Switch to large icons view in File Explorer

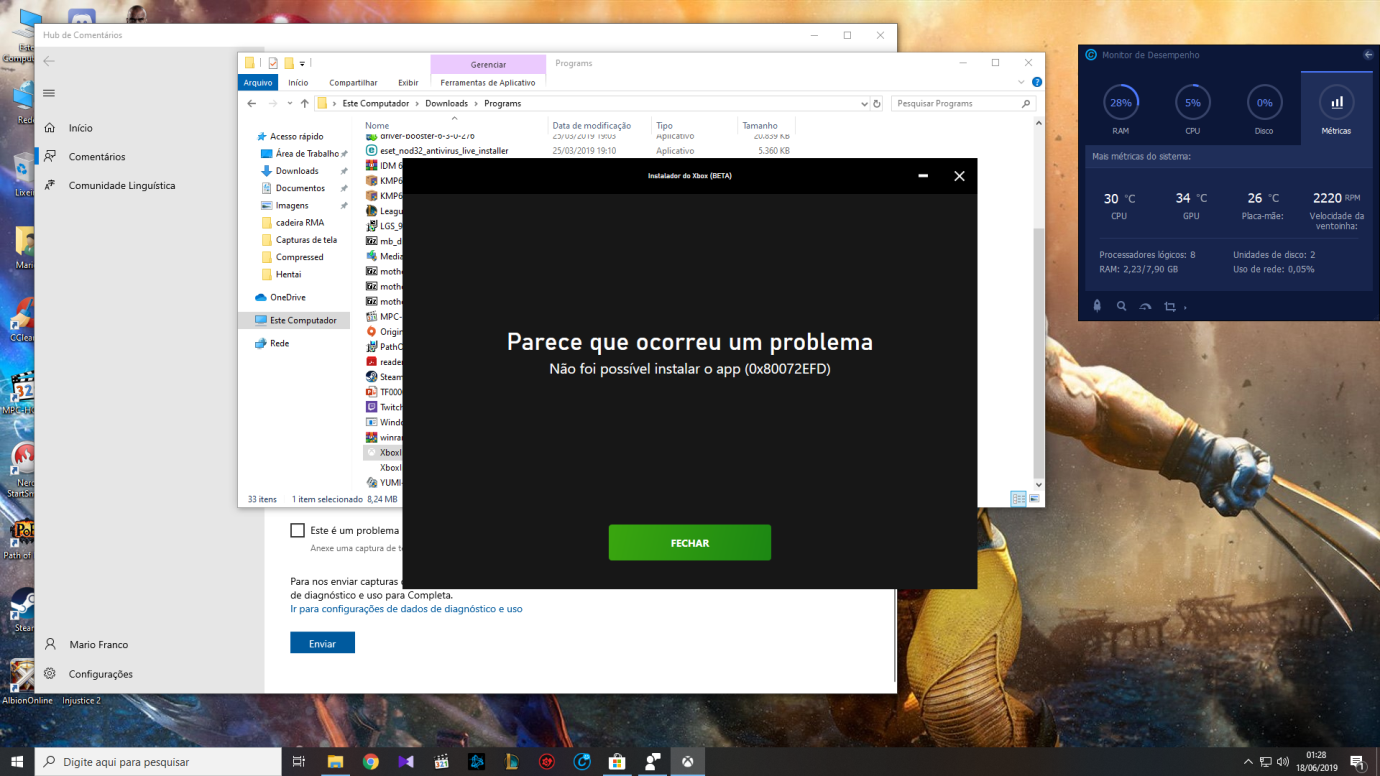coord(1034,498)
